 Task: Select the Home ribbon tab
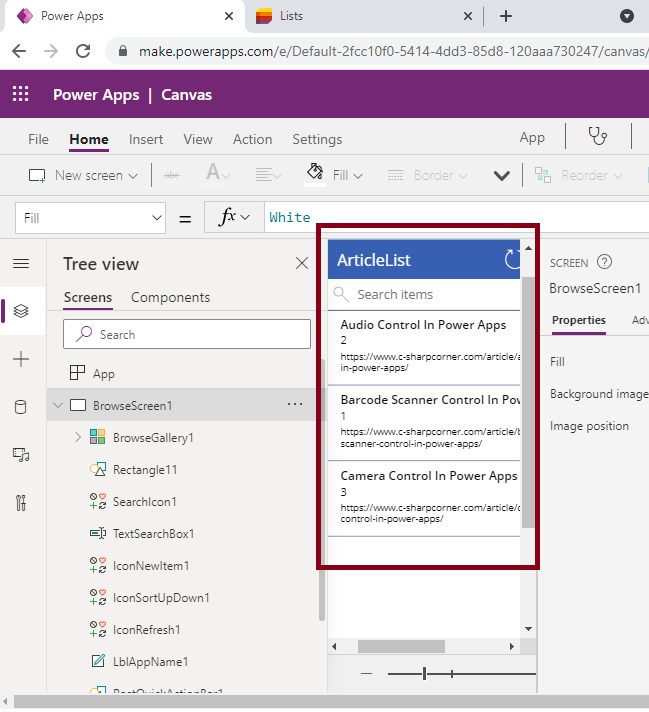[x=89, y=139]
